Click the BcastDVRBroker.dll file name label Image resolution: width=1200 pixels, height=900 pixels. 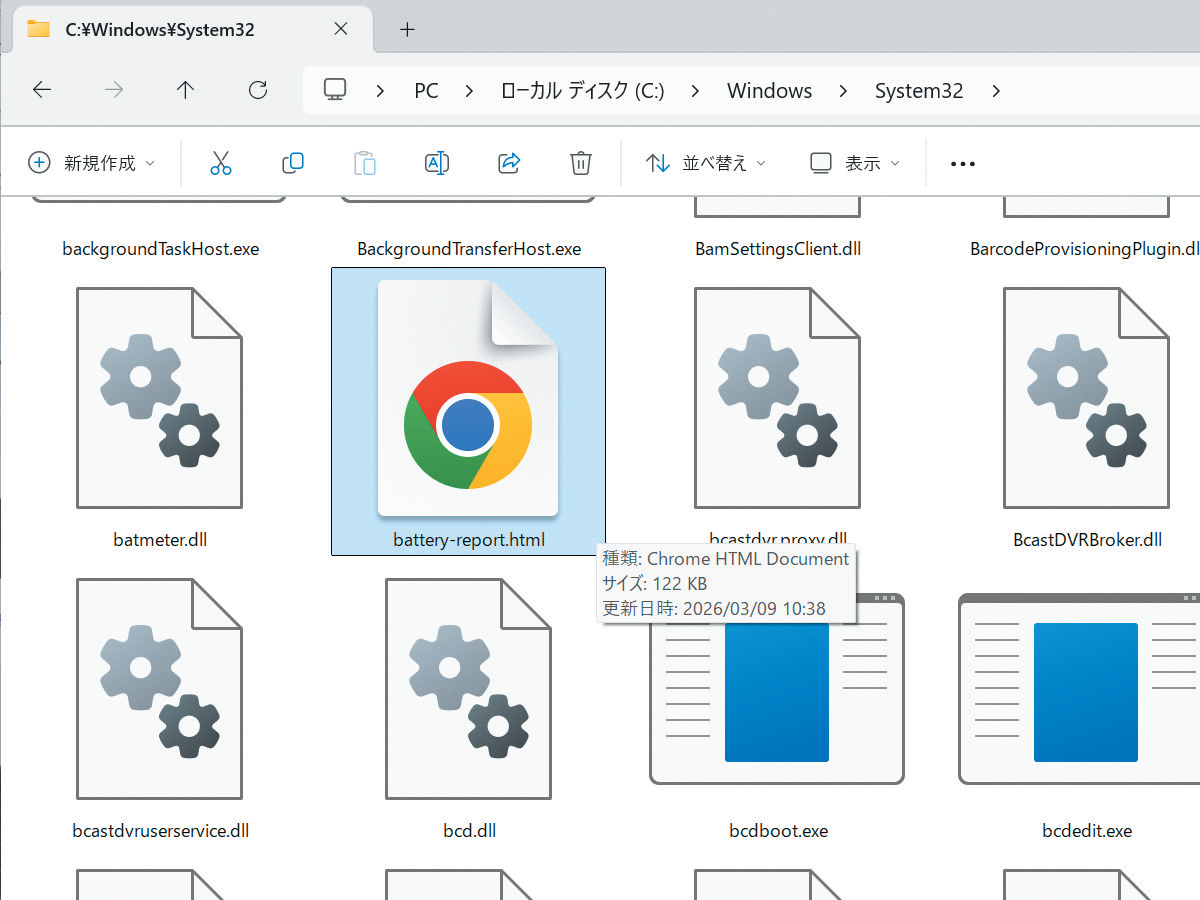click(1087, 540)
